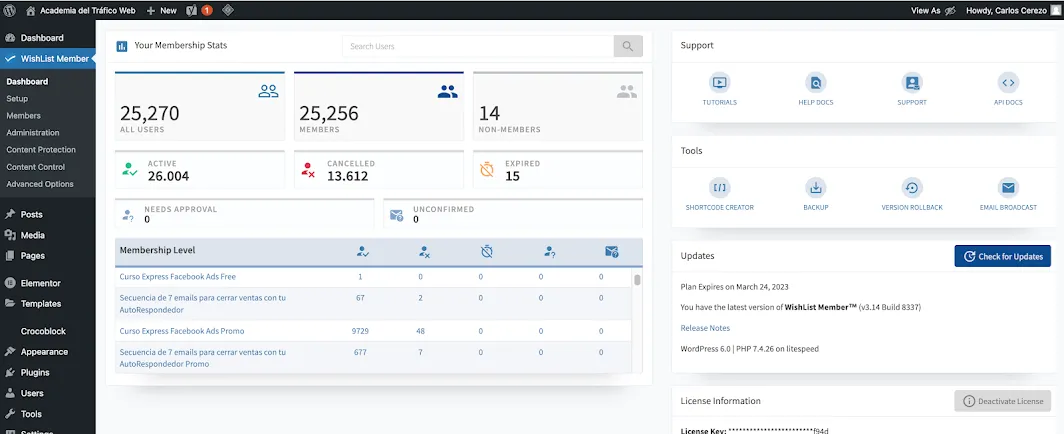Open the Help Docs icon
The width and height of the screenshot is (1064, 434).
pyautogui.click(x=816, y=83)
